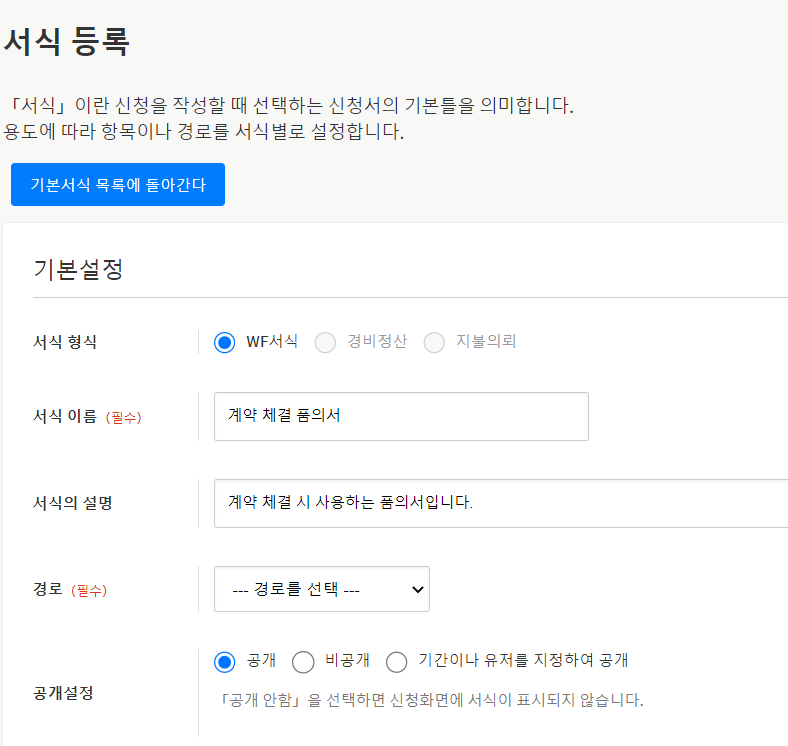Click the 서식 등록 page heading
788x746 pixels.
pyautogui.click(x=66, y=42)
